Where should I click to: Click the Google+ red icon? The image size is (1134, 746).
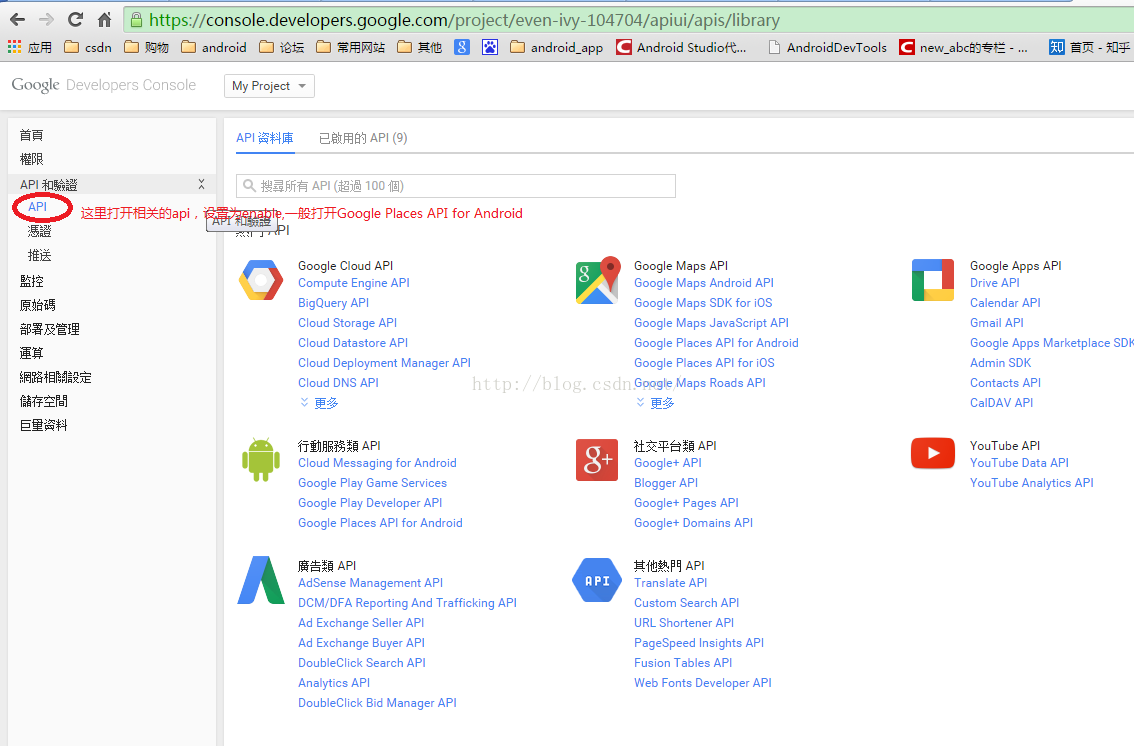(597, 460)
